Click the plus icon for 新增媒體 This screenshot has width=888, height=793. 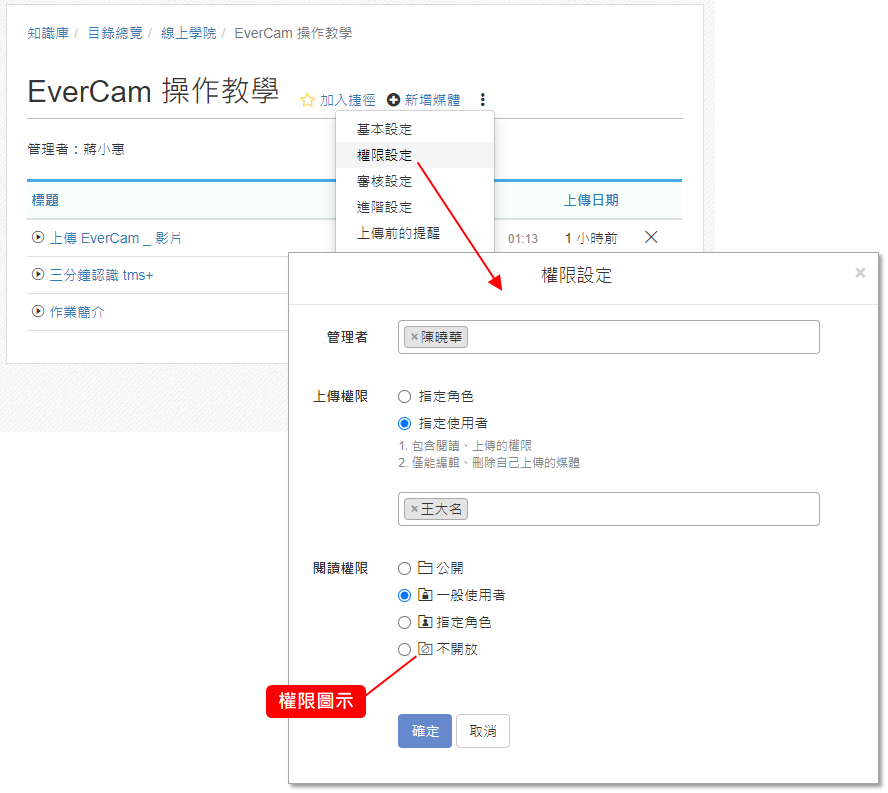pos(393,100)
